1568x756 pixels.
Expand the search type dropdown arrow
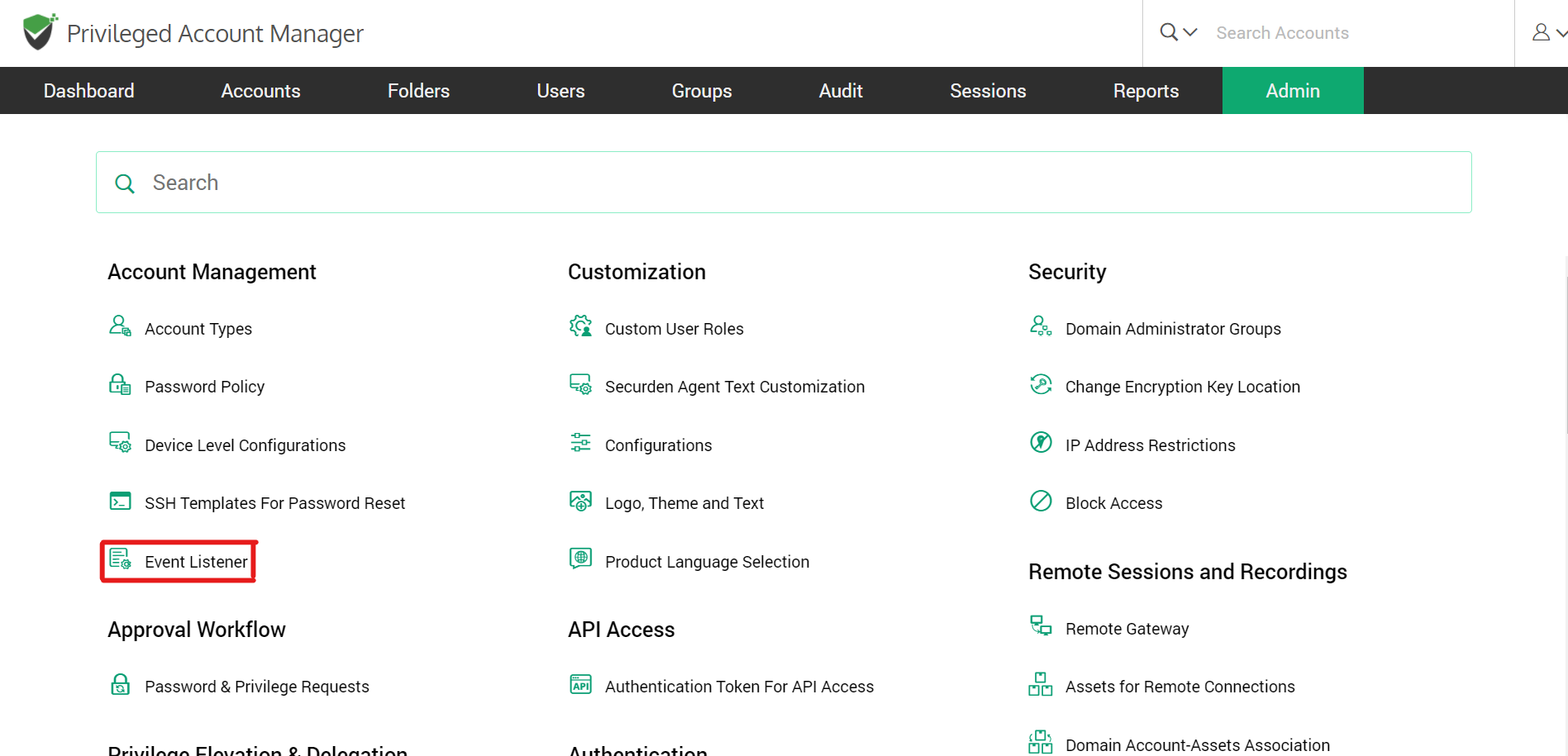pos(1190,32)
